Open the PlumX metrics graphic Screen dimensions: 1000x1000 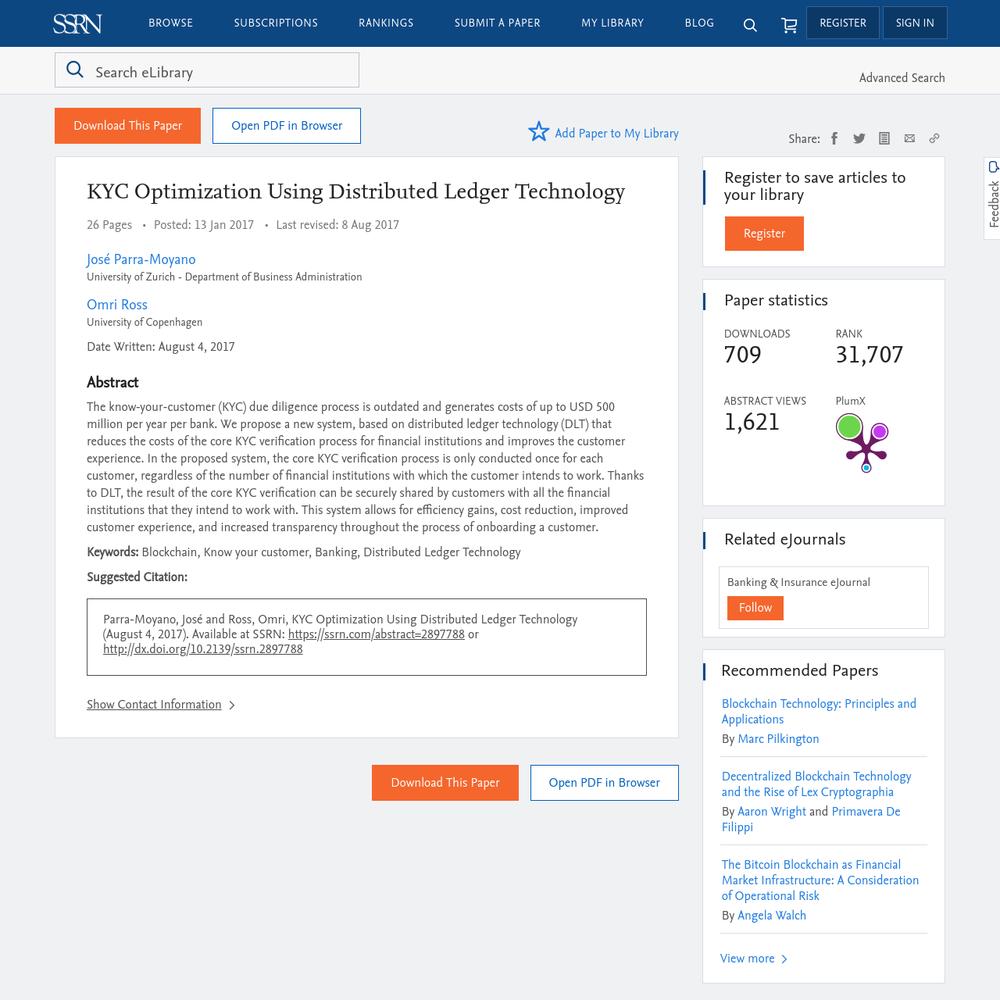click(x=862, y=443)
